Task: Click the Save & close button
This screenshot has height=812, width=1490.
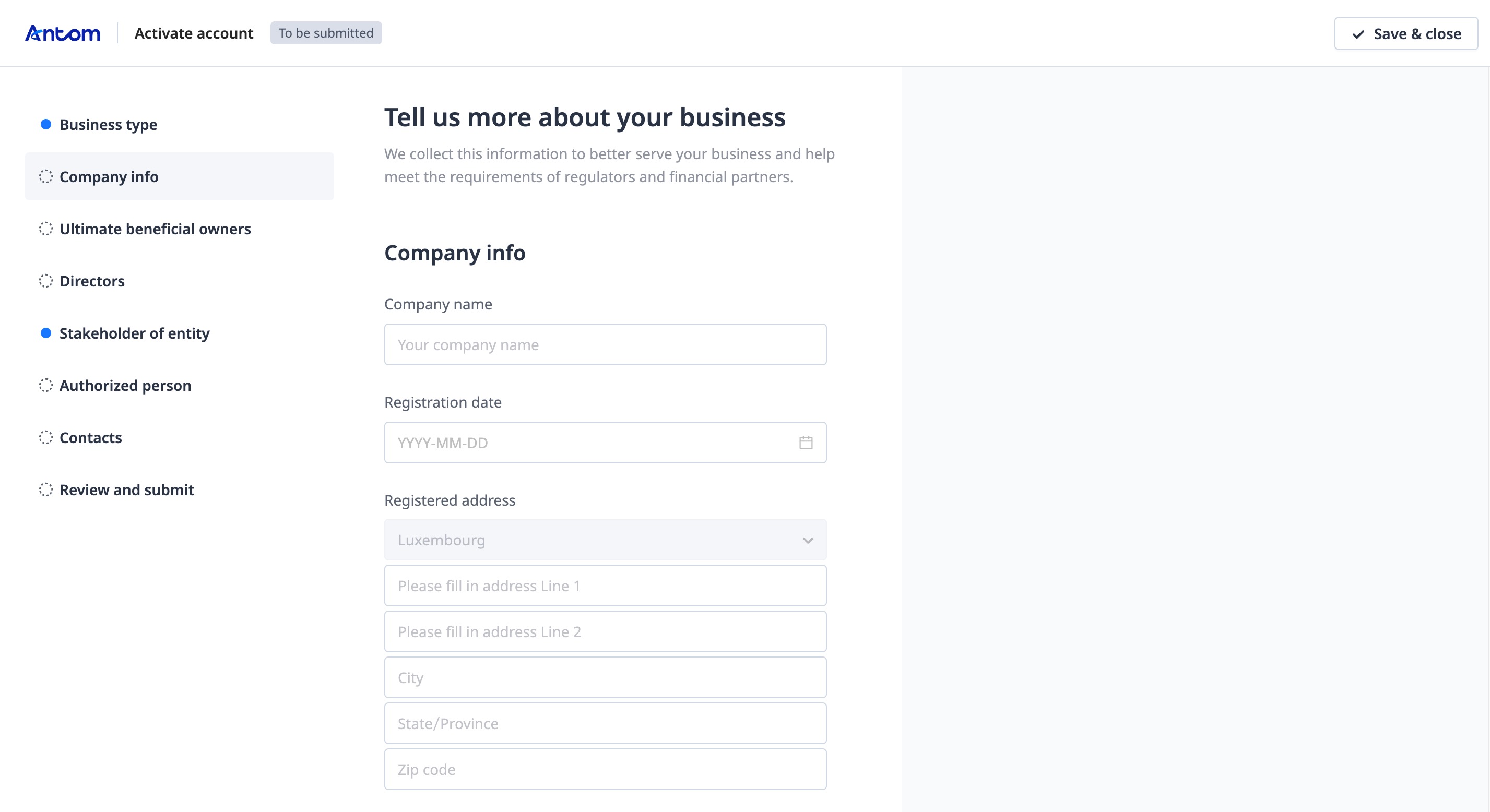Action: click(x=1405, y=33)
